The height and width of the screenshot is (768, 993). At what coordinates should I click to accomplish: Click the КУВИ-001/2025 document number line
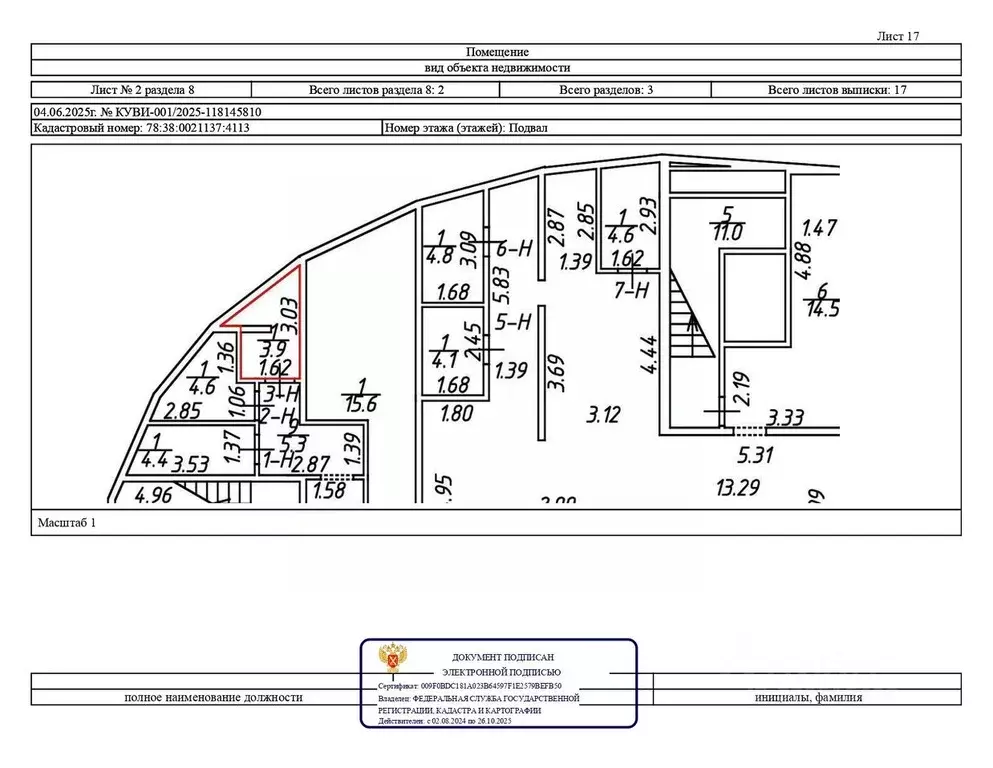click(x=148, y=113)
